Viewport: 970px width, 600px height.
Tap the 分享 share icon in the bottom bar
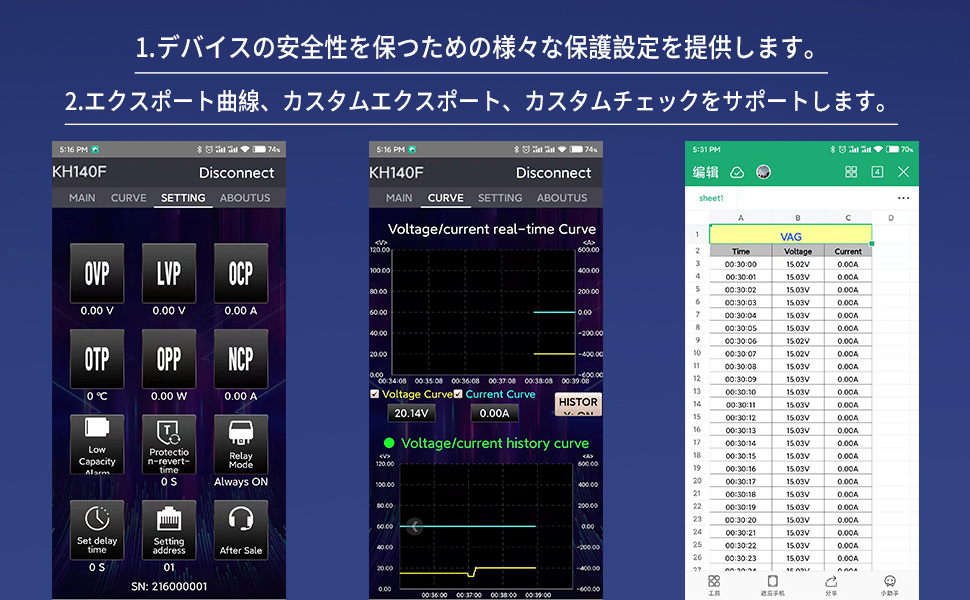pyautogui.click(x=831, y=584)
